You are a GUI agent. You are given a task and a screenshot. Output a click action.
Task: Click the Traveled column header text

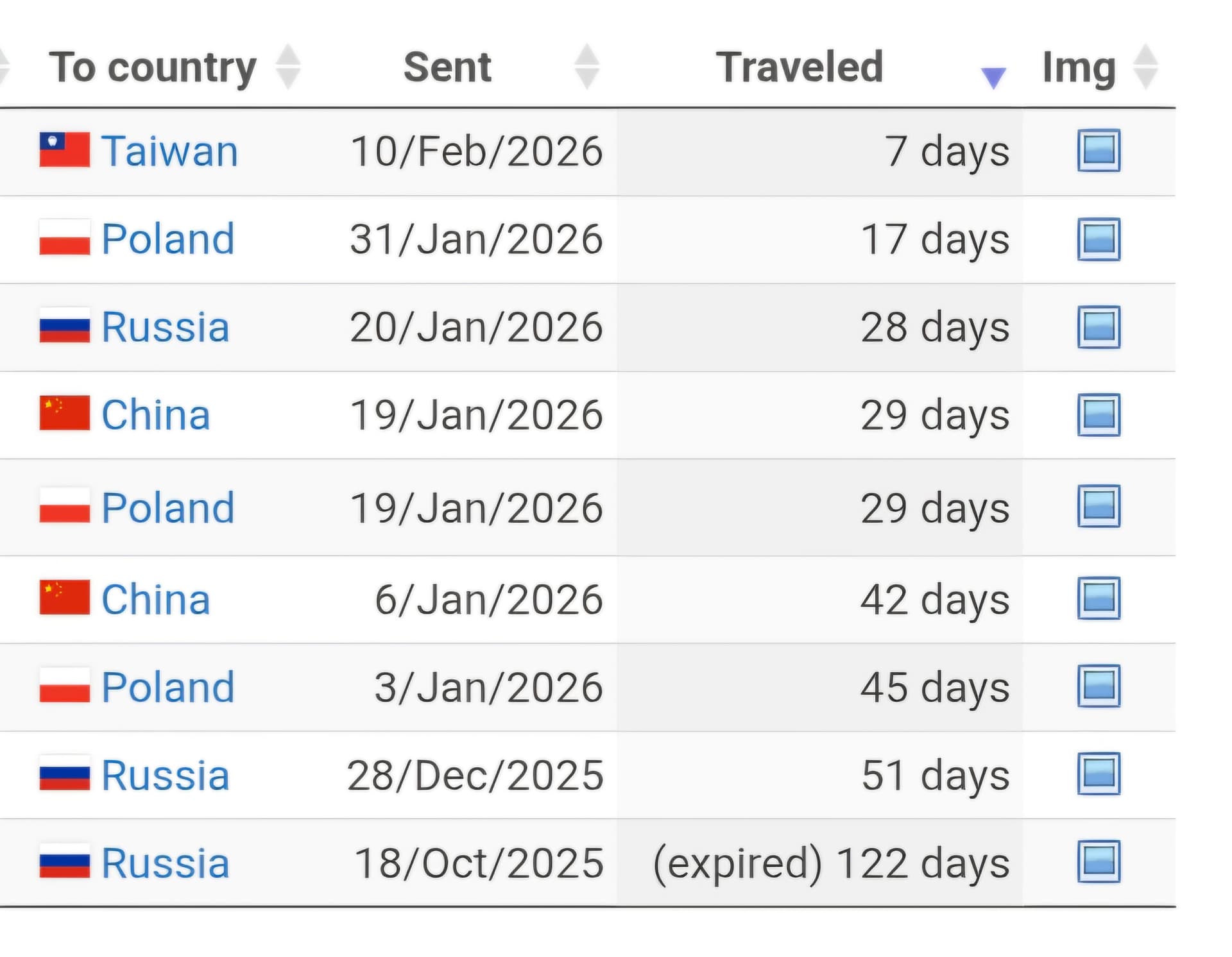(799, 67)
